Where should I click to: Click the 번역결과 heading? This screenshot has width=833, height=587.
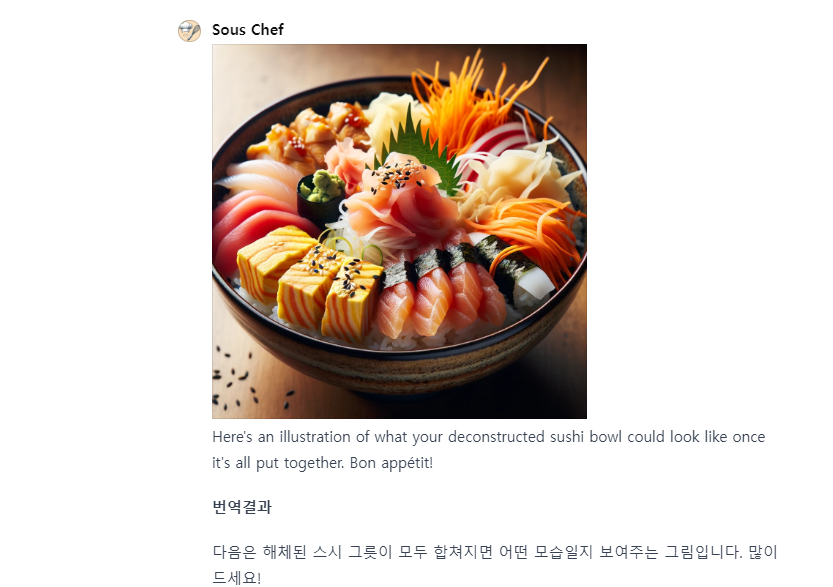(242, 507)
